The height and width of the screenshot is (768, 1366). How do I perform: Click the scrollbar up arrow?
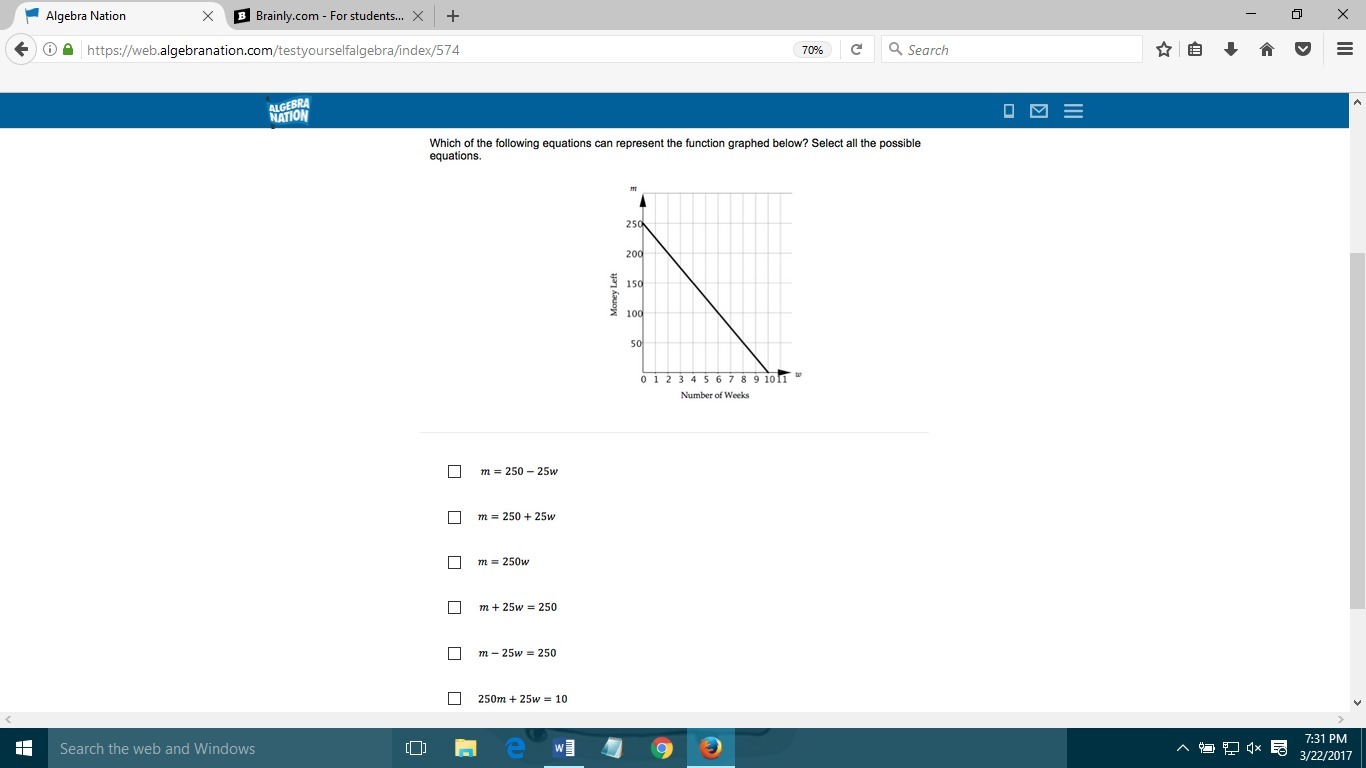pyautogui.click(x=1357, y=101)
